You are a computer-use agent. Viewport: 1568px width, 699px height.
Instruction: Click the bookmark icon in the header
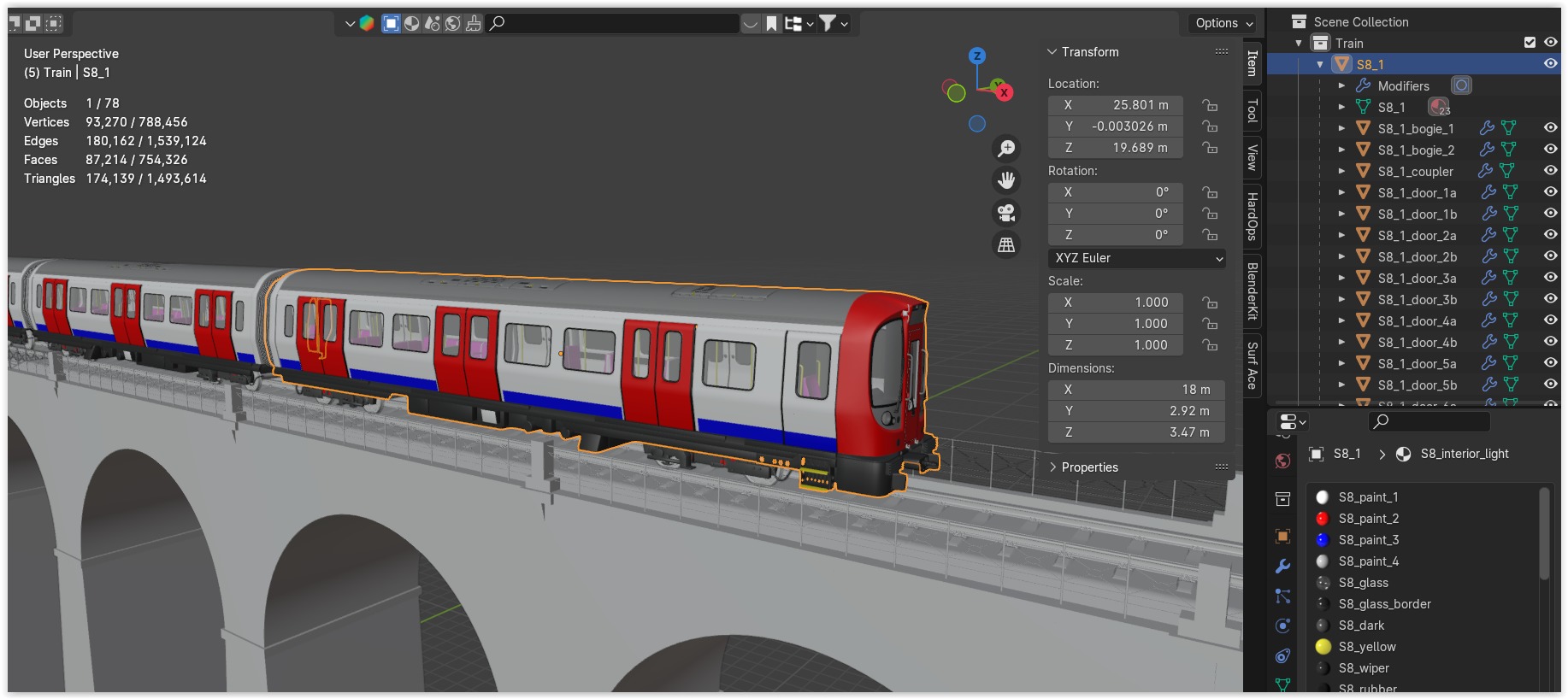(x=771, y=23)
